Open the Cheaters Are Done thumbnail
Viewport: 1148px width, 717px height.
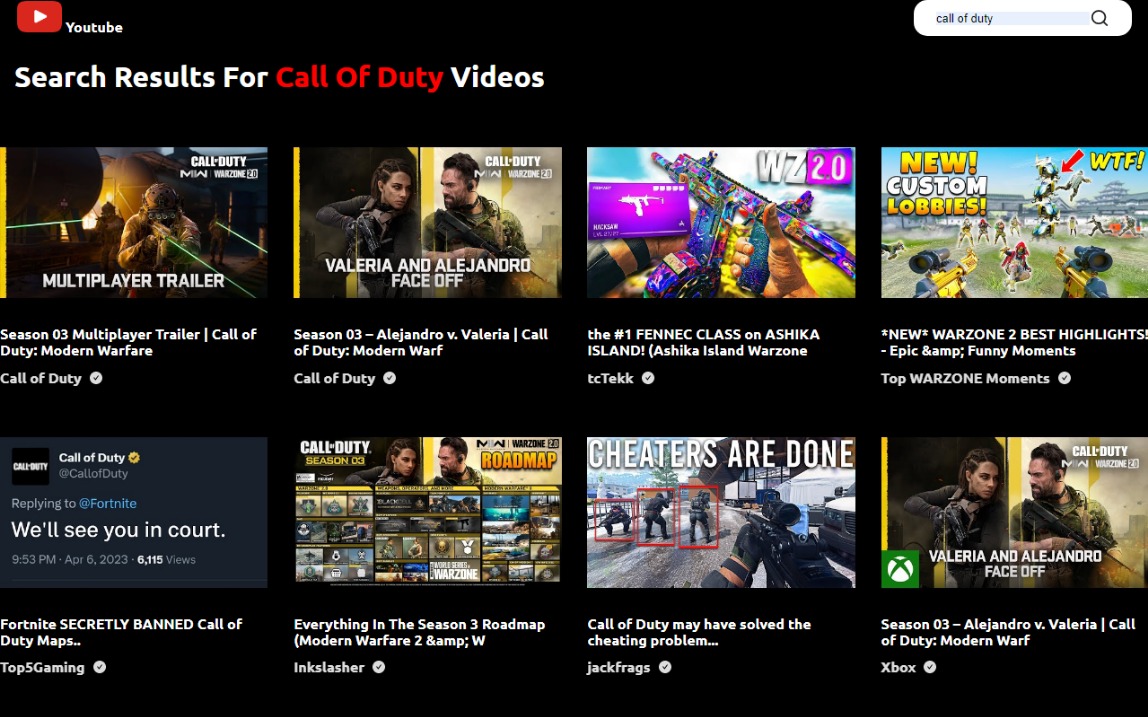tap(721, 513)
